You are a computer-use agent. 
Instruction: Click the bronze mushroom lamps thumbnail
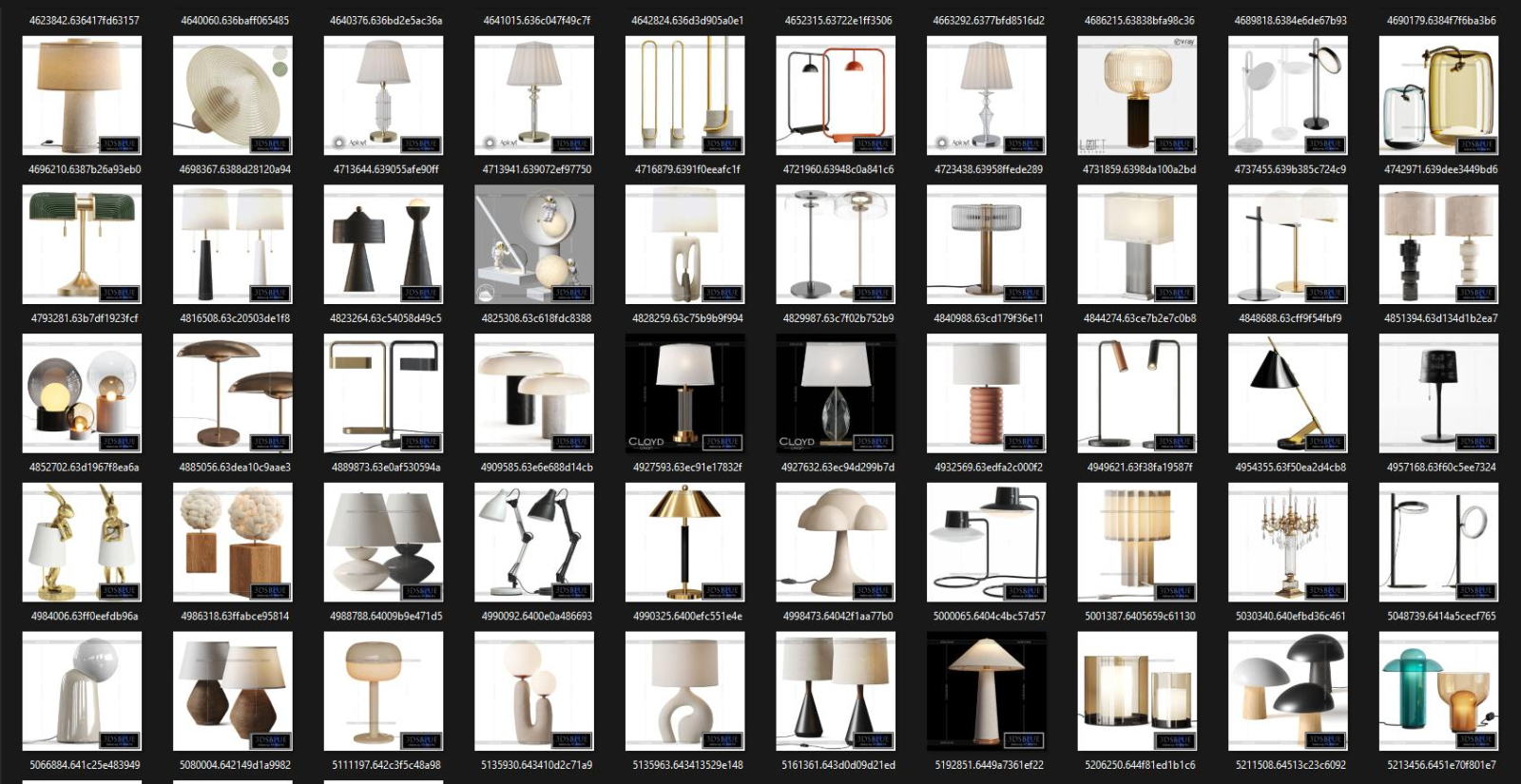point(233,392)
